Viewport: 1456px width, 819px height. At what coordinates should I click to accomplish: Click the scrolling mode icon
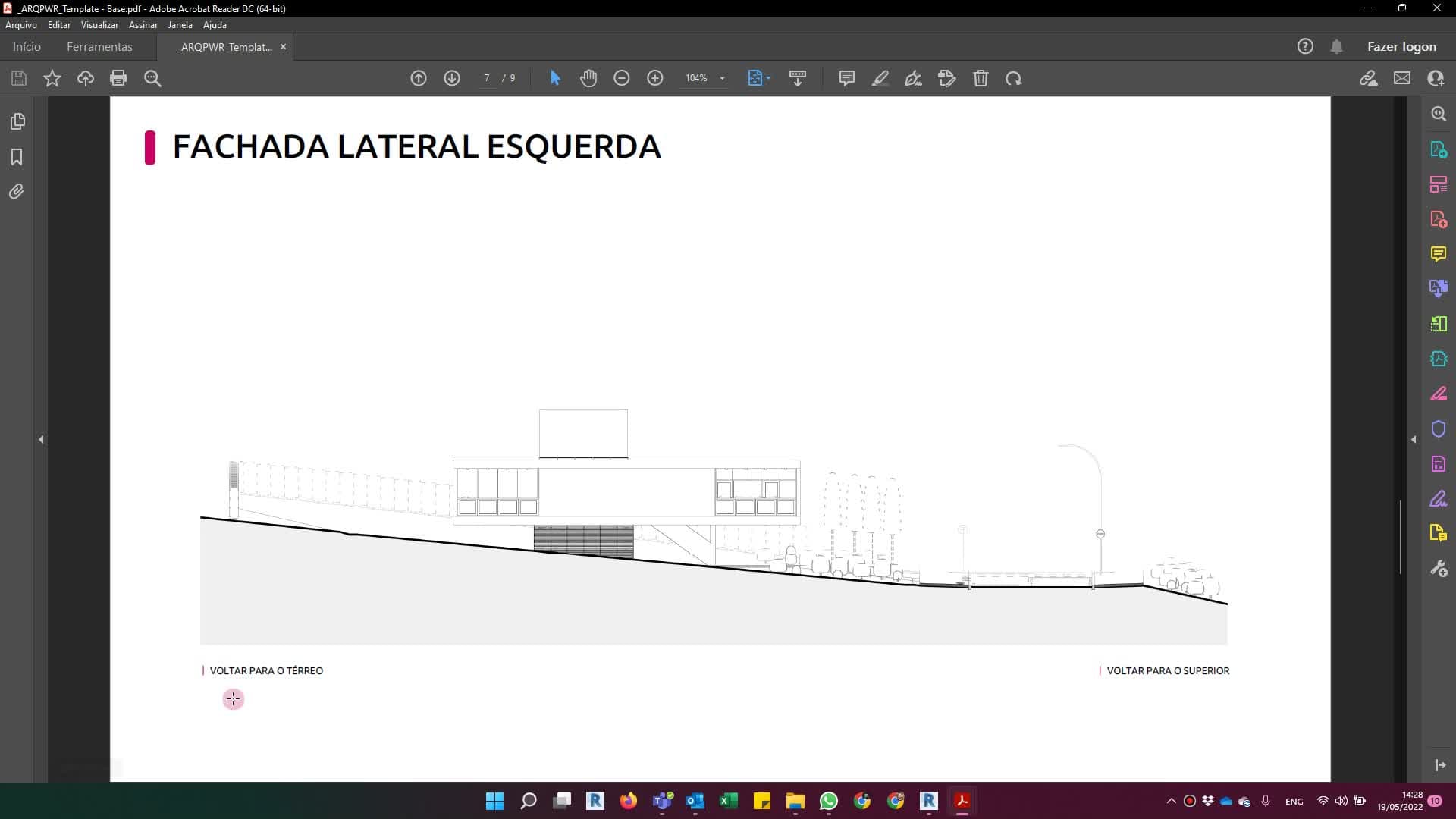[798, 78]
